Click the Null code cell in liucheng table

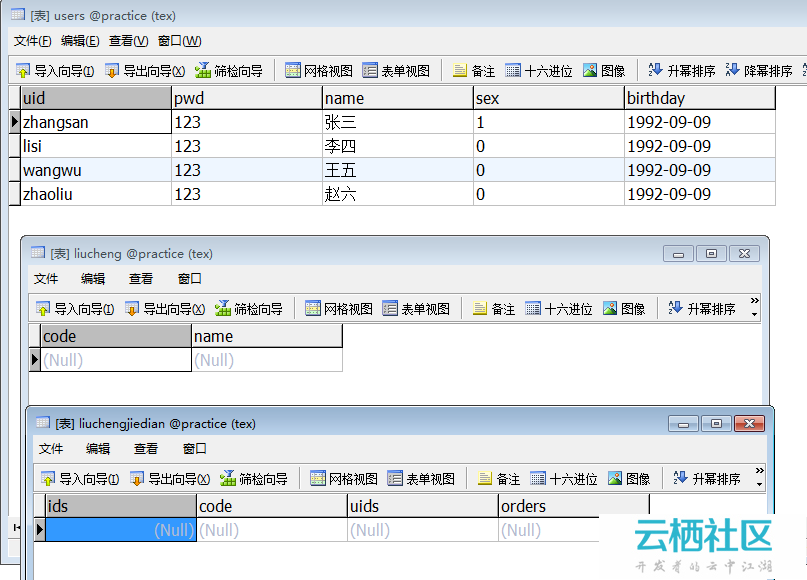click(x=116, y=360)
